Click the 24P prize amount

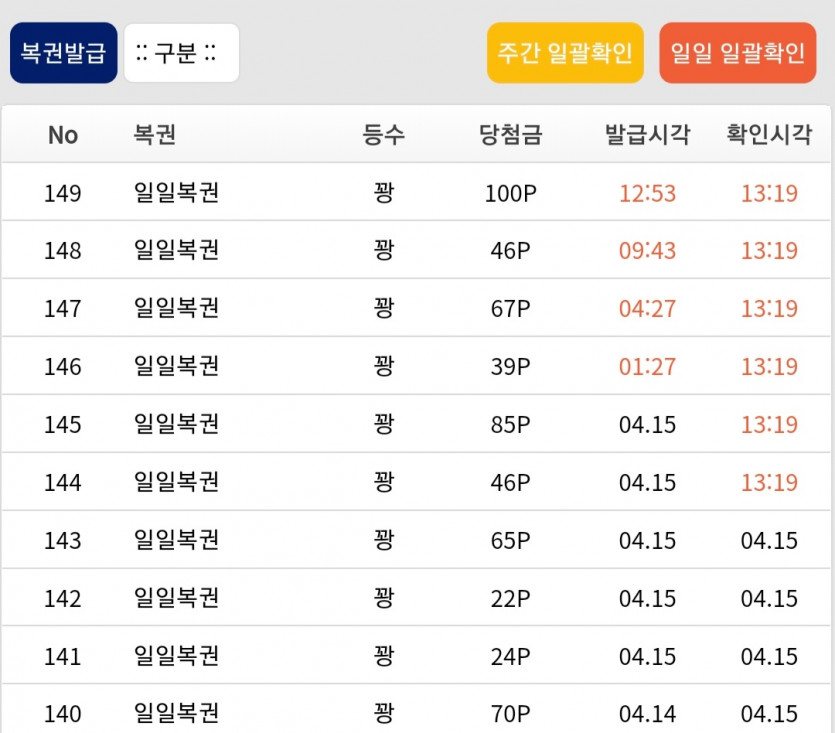(511, 657)
